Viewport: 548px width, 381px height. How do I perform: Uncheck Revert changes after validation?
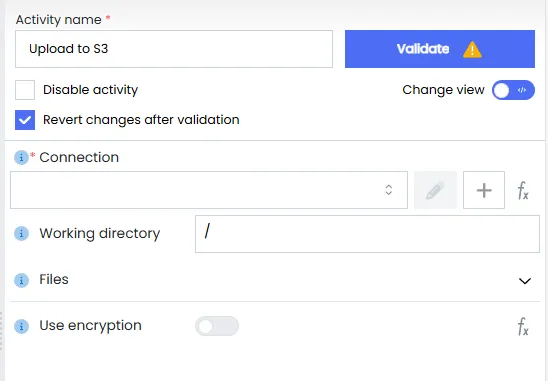(25, 120)
